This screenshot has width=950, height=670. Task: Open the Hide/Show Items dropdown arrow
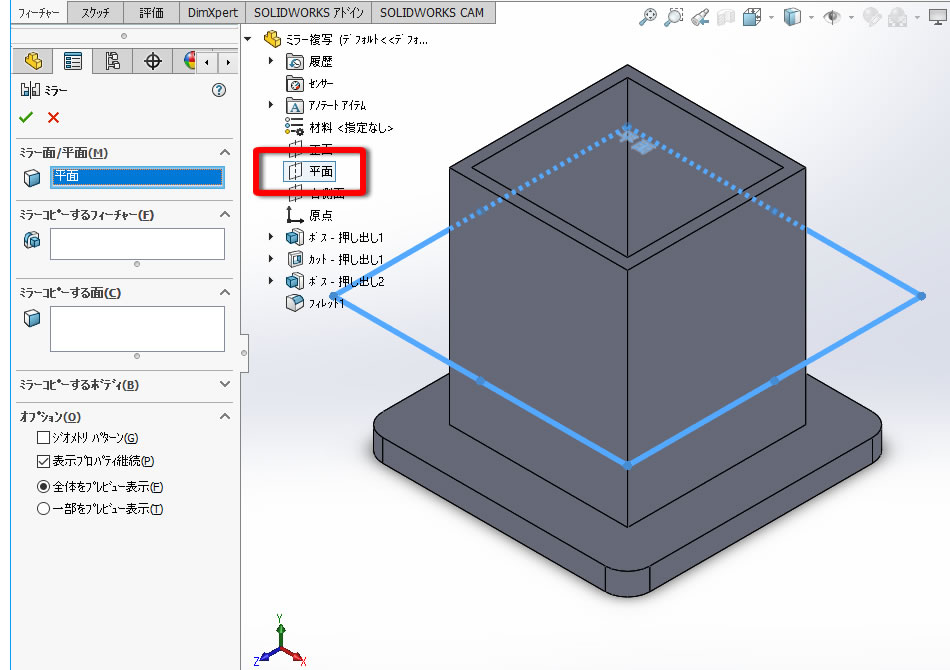[851, 18]
